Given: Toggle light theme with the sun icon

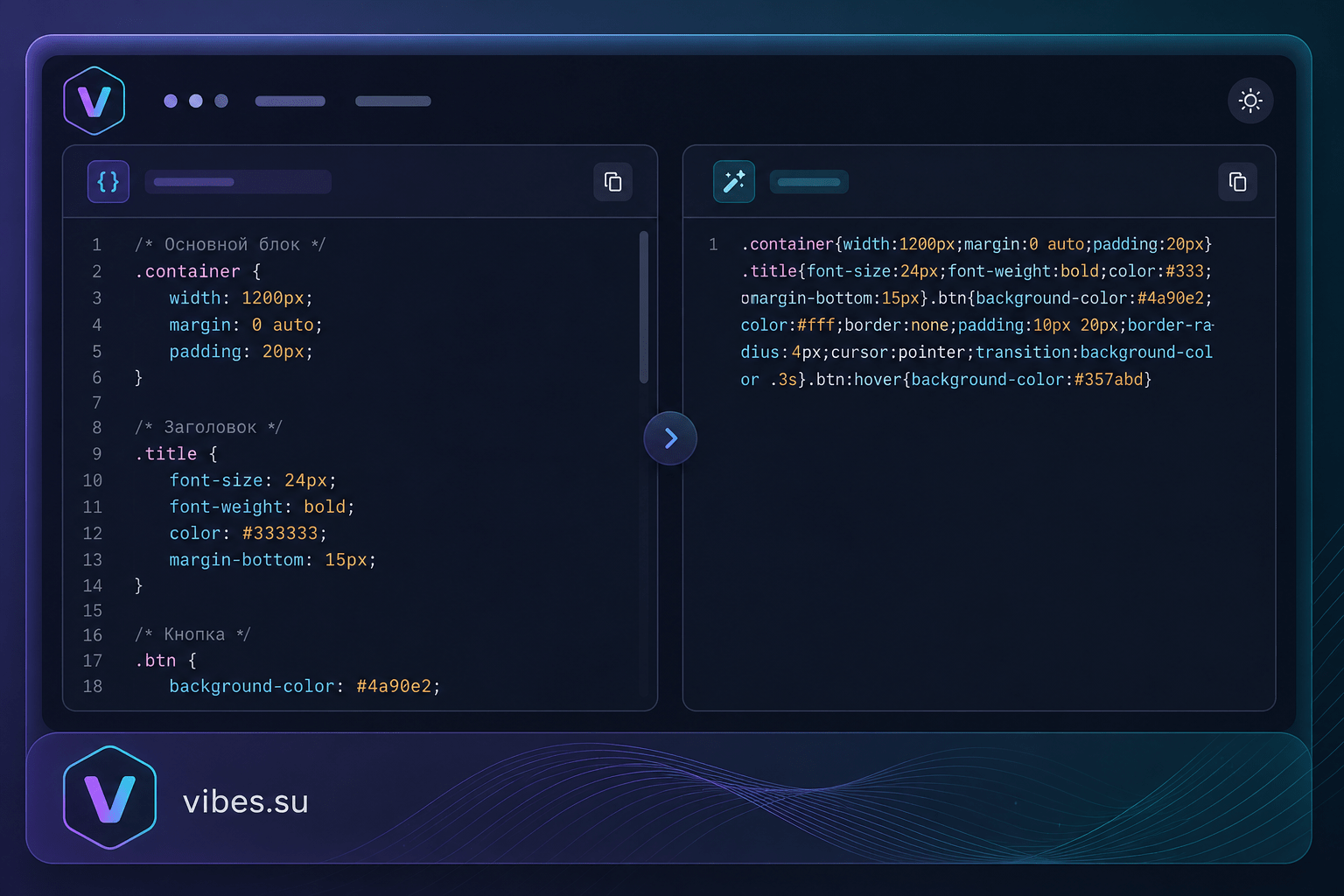Looking at the screenshot, I should tap(1250, 101).
